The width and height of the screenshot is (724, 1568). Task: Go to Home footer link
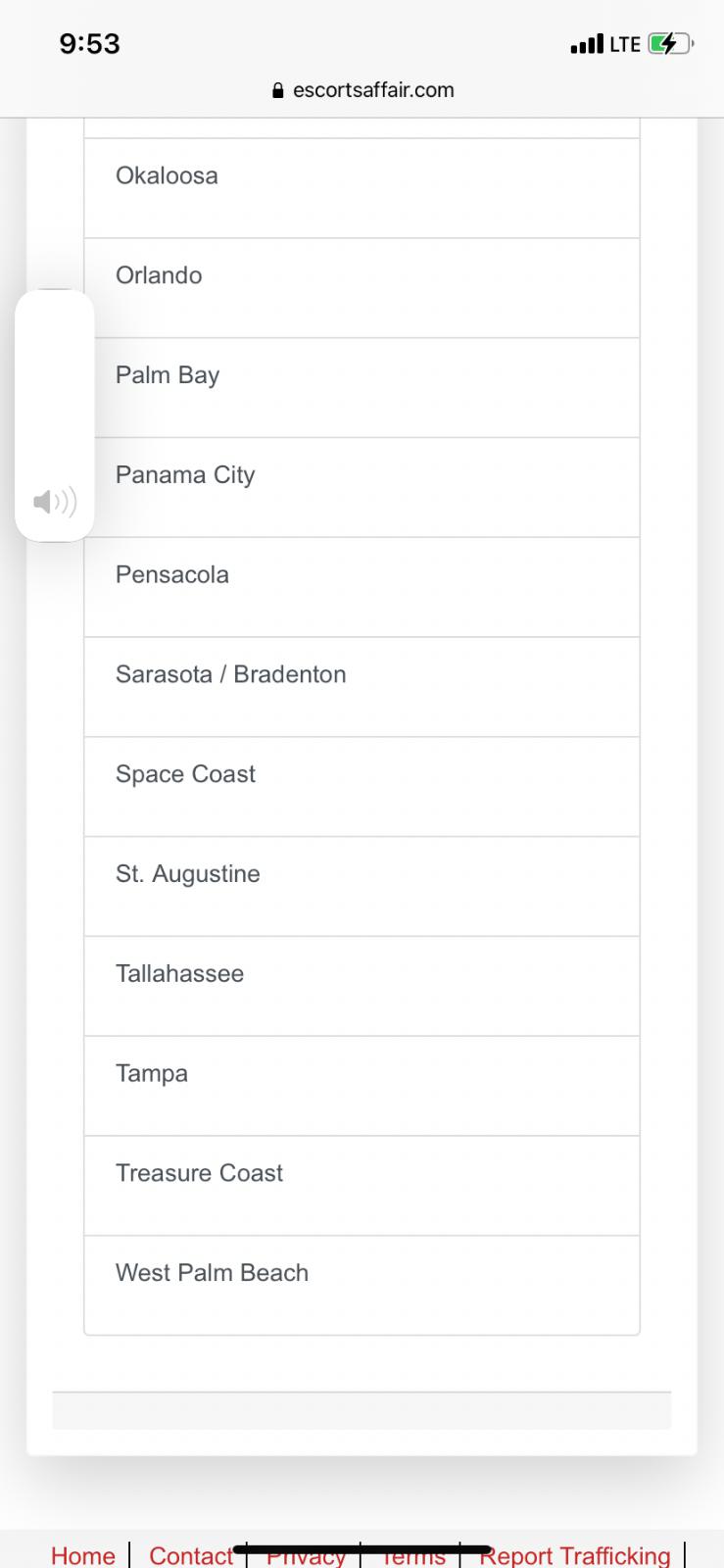[83, 1555]
